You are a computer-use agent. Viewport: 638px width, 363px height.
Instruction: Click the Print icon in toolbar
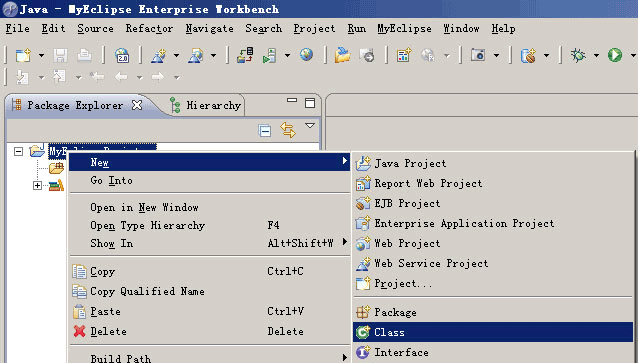point(84,55)
